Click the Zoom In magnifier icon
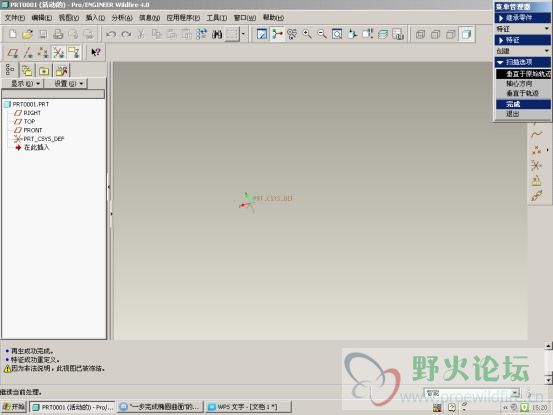This screenshot has width=553, height=415. (307, 34)
